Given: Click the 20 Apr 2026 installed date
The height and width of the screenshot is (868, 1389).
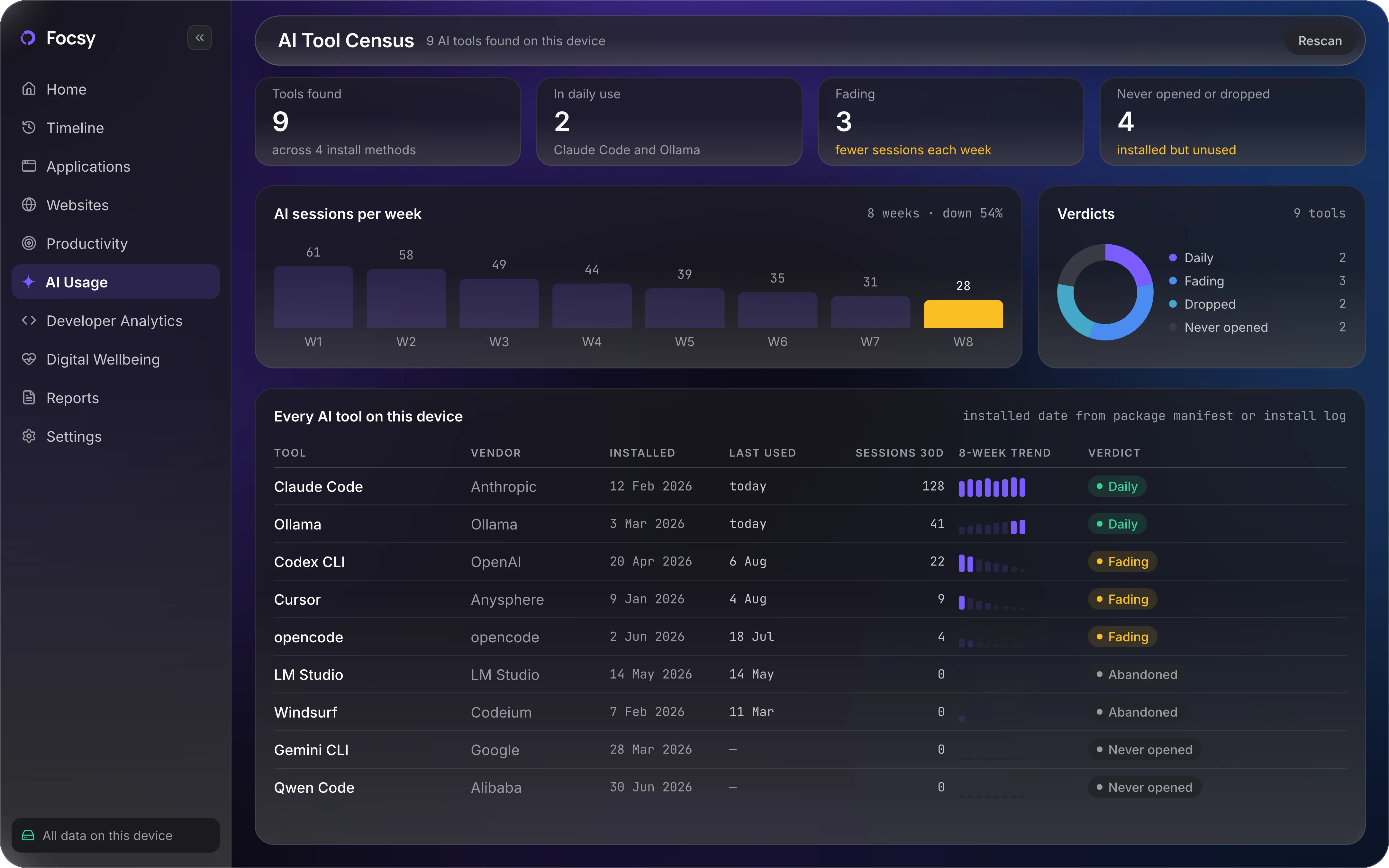Looking at the screenshot, I should (650, 561).
